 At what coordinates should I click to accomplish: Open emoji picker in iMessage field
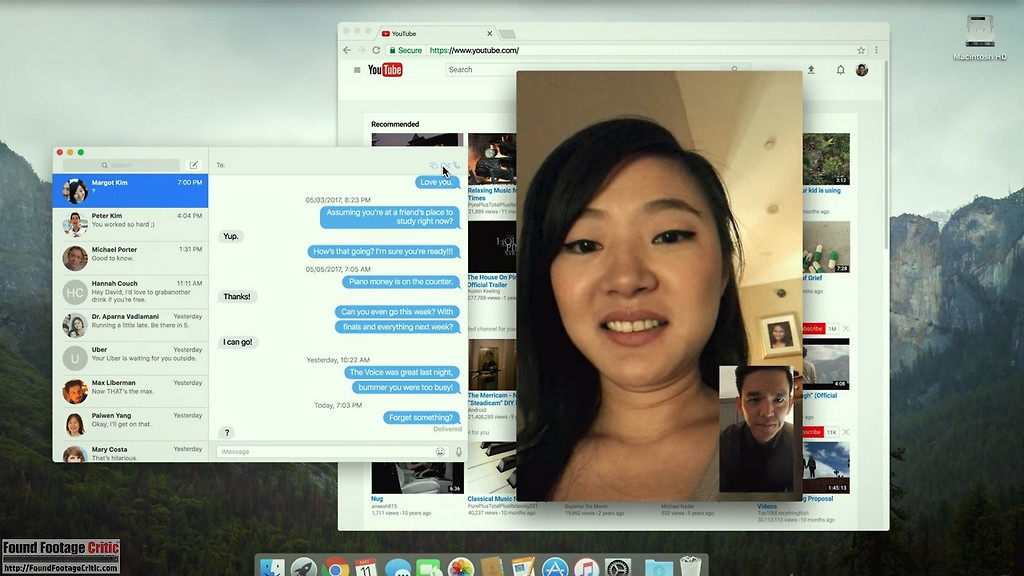click(x=440, y=451)
